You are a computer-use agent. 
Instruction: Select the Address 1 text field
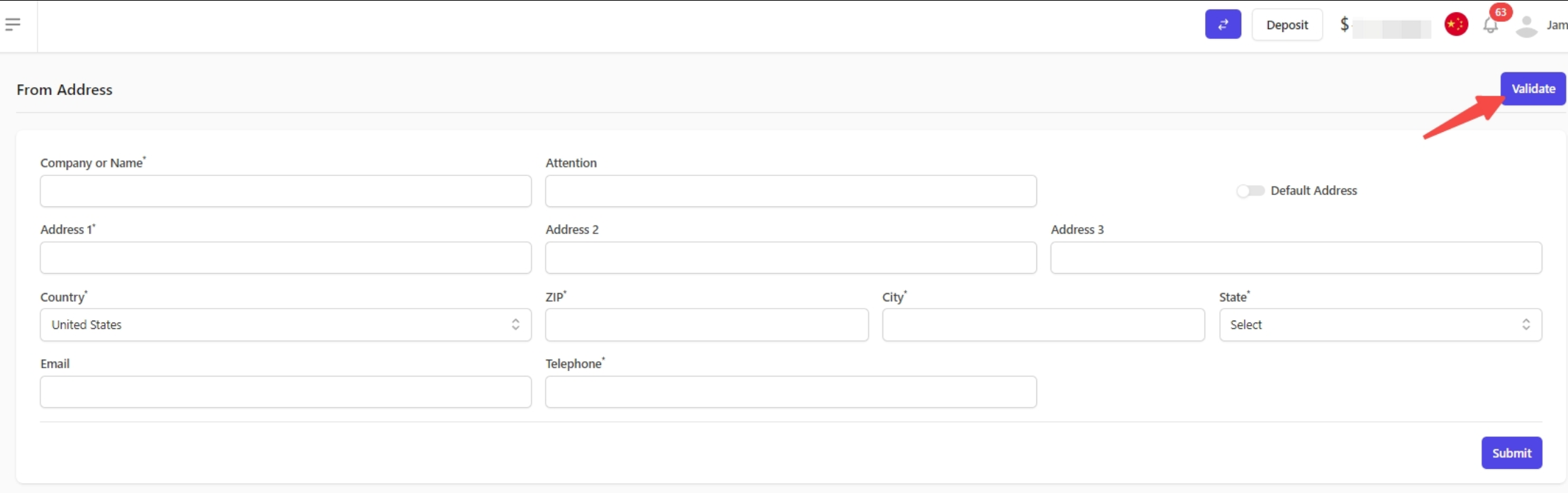tap(286, 257)
